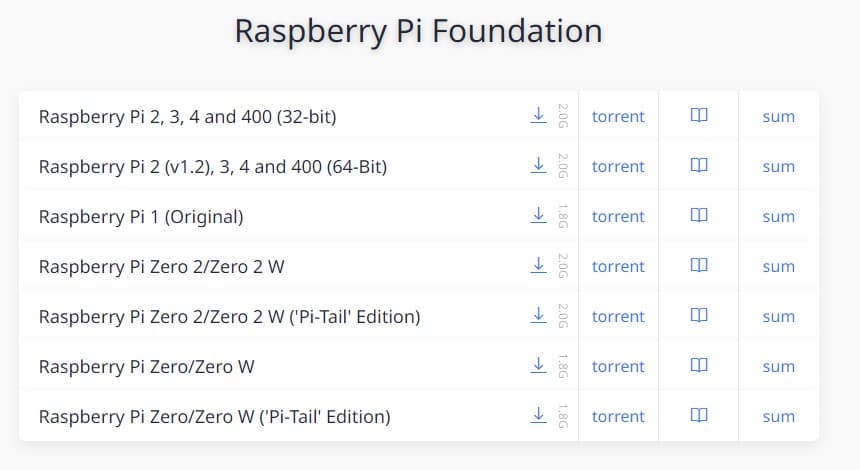Open the torrent link for Zero 2 W Pi-Tail Edition

pos(618,316)
